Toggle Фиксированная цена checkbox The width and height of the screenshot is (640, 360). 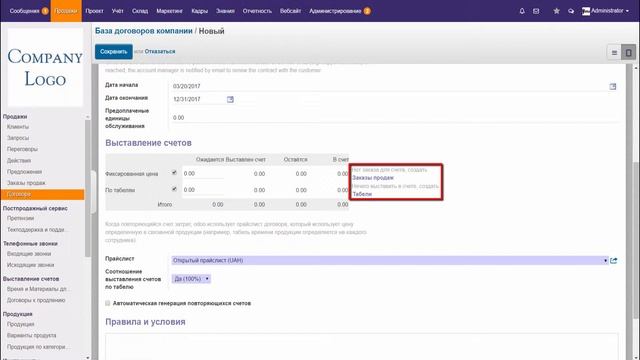coord(174,173)
